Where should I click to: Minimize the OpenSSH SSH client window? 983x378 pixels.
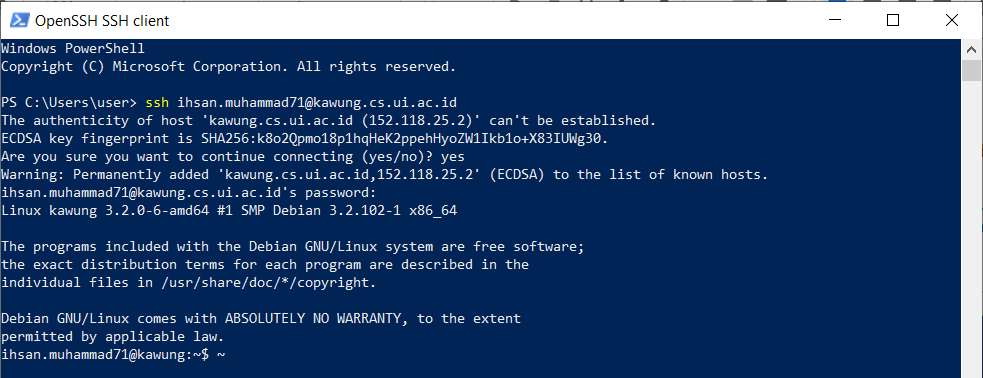pyautogui.click(x=835, y=21)
